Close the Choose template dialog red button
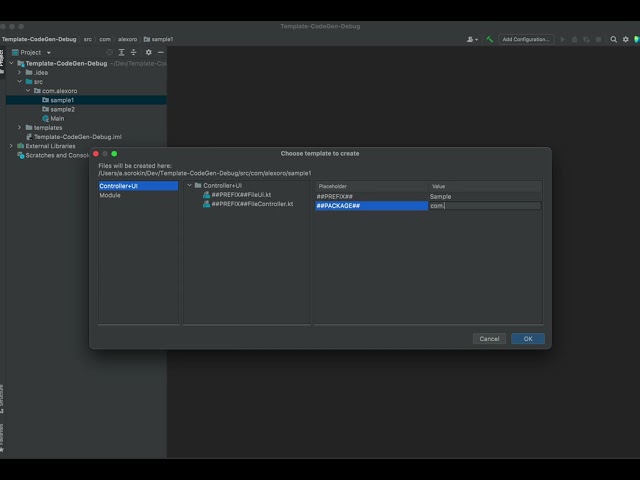 (96, 153)
